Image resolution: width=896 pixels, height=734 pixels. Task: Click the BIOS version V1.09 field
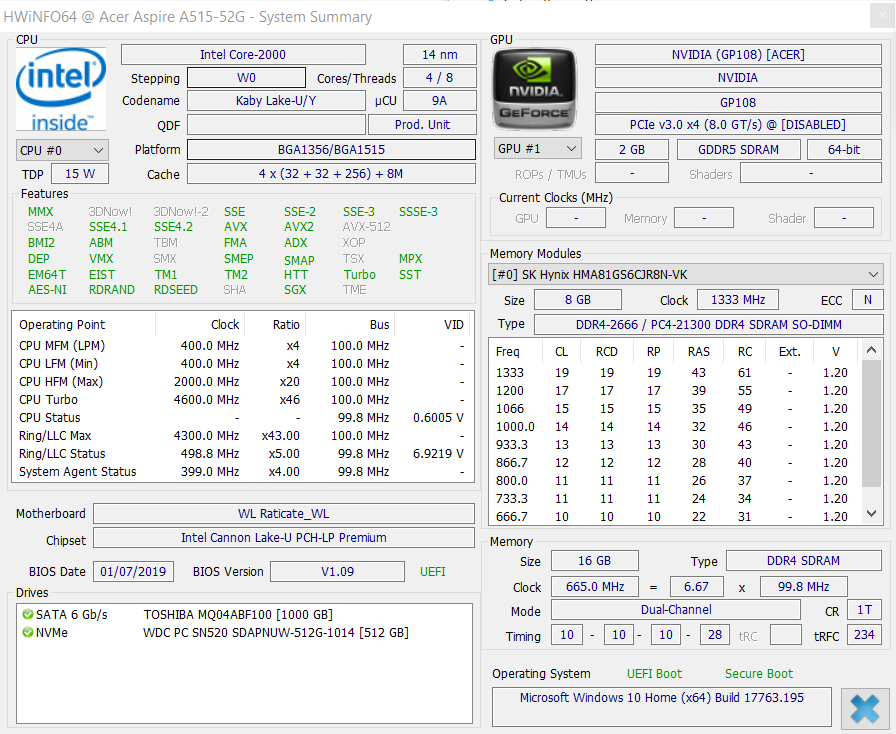point(337,572)
